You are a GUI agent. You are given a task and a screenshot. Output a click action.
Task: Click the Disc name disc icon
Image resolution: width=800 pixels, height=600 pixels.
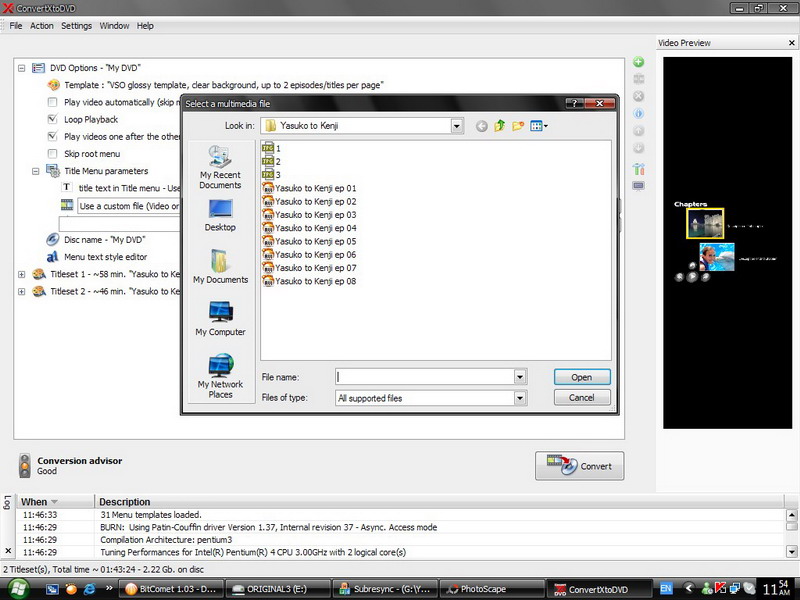tap(53, 239)
